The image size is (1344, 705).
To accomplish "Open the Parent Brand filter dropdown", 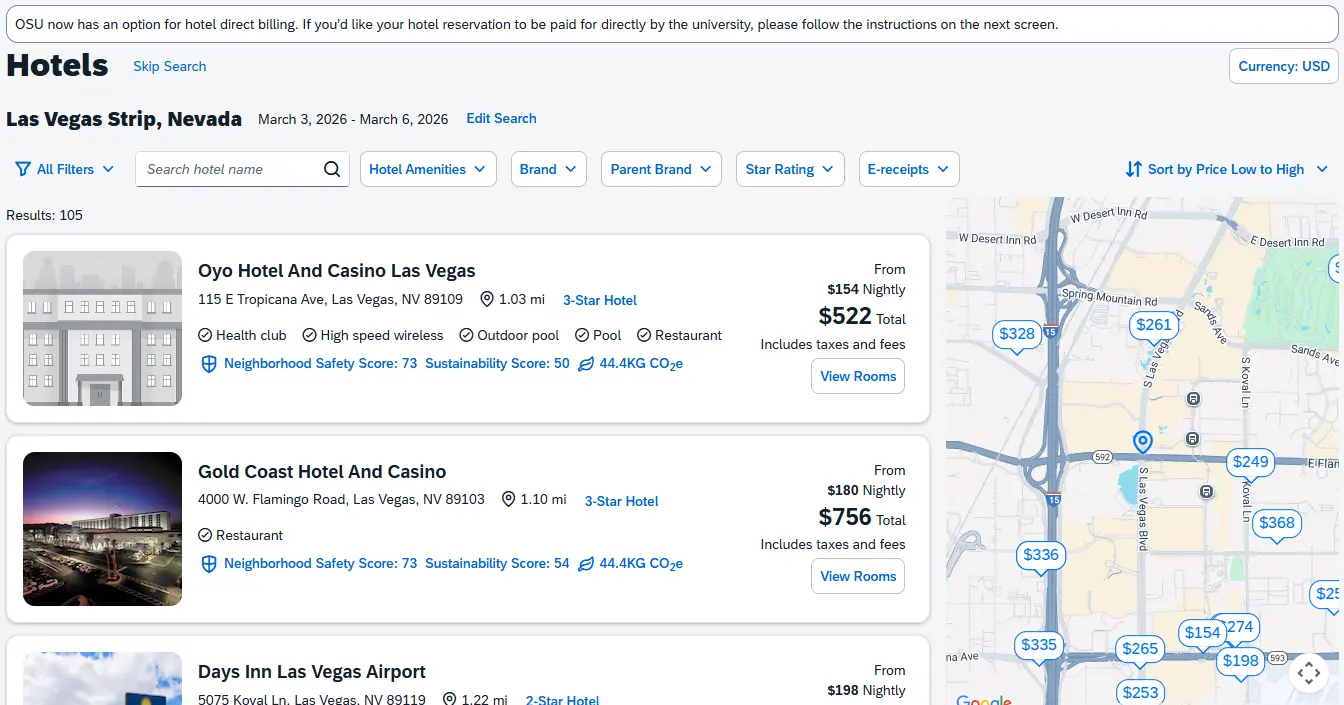I will (x=661, y=169).
